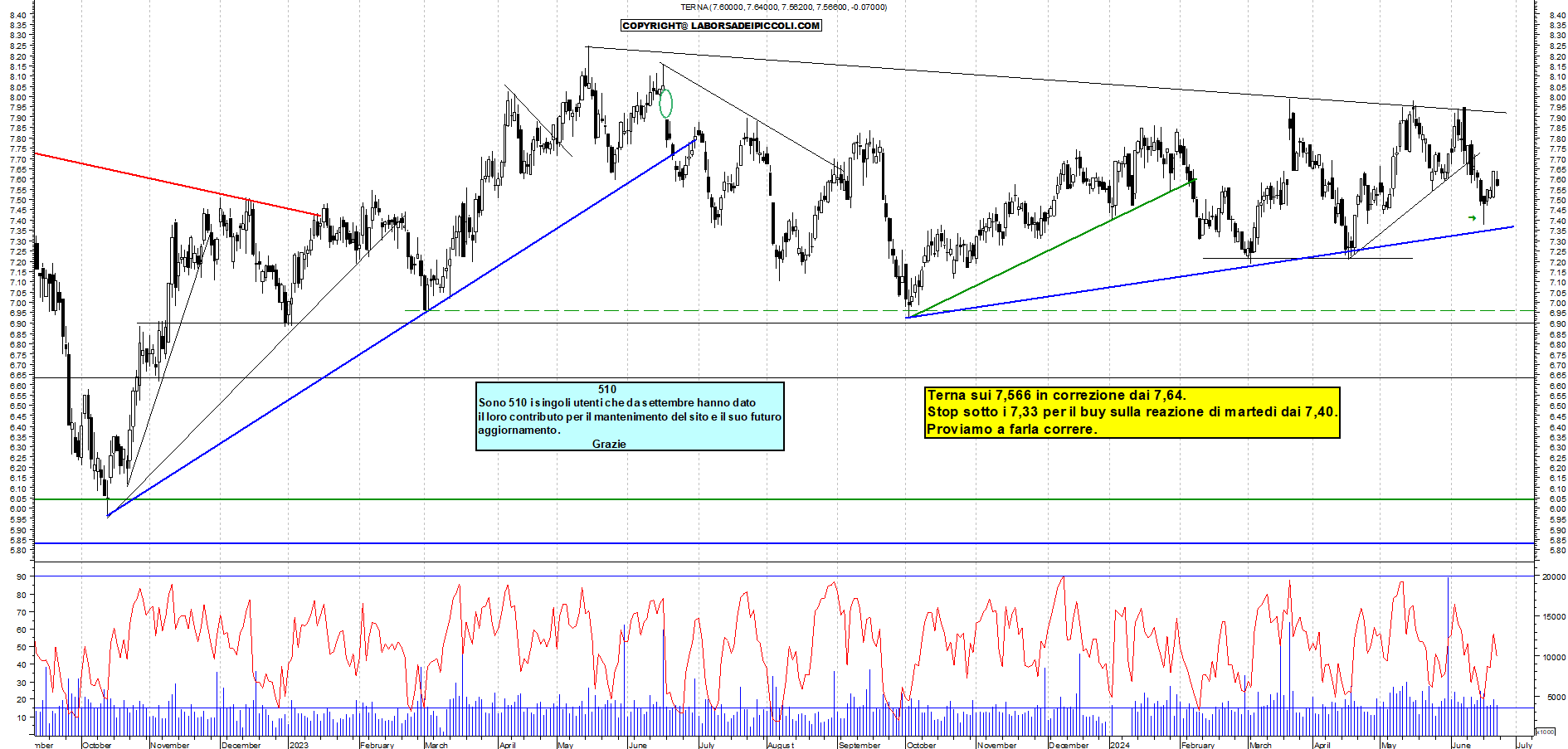Click 'Stop sotto i 7,33' line
This screenshot has width=1568, height=749.
[x=1132, y=411]
